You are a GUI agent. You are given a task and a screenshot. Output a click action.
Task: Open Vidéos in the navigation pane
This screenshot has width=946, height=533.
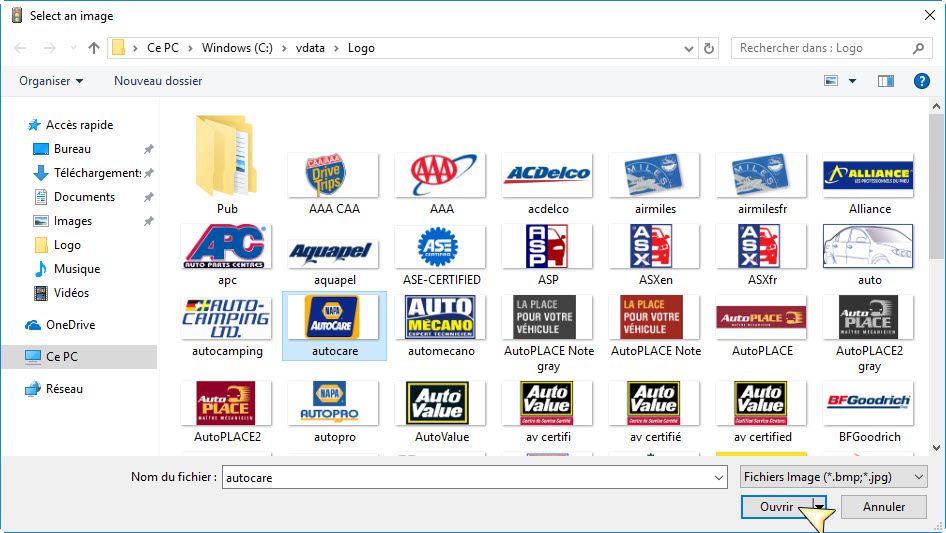click(x=71, y=293)
